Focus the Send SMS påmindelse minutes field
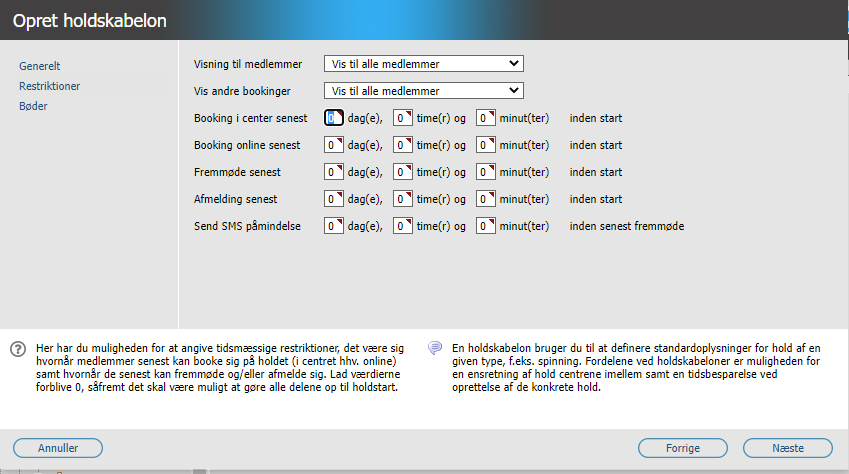The width and height of the screenshot is (849, 474). pos(485,226)
